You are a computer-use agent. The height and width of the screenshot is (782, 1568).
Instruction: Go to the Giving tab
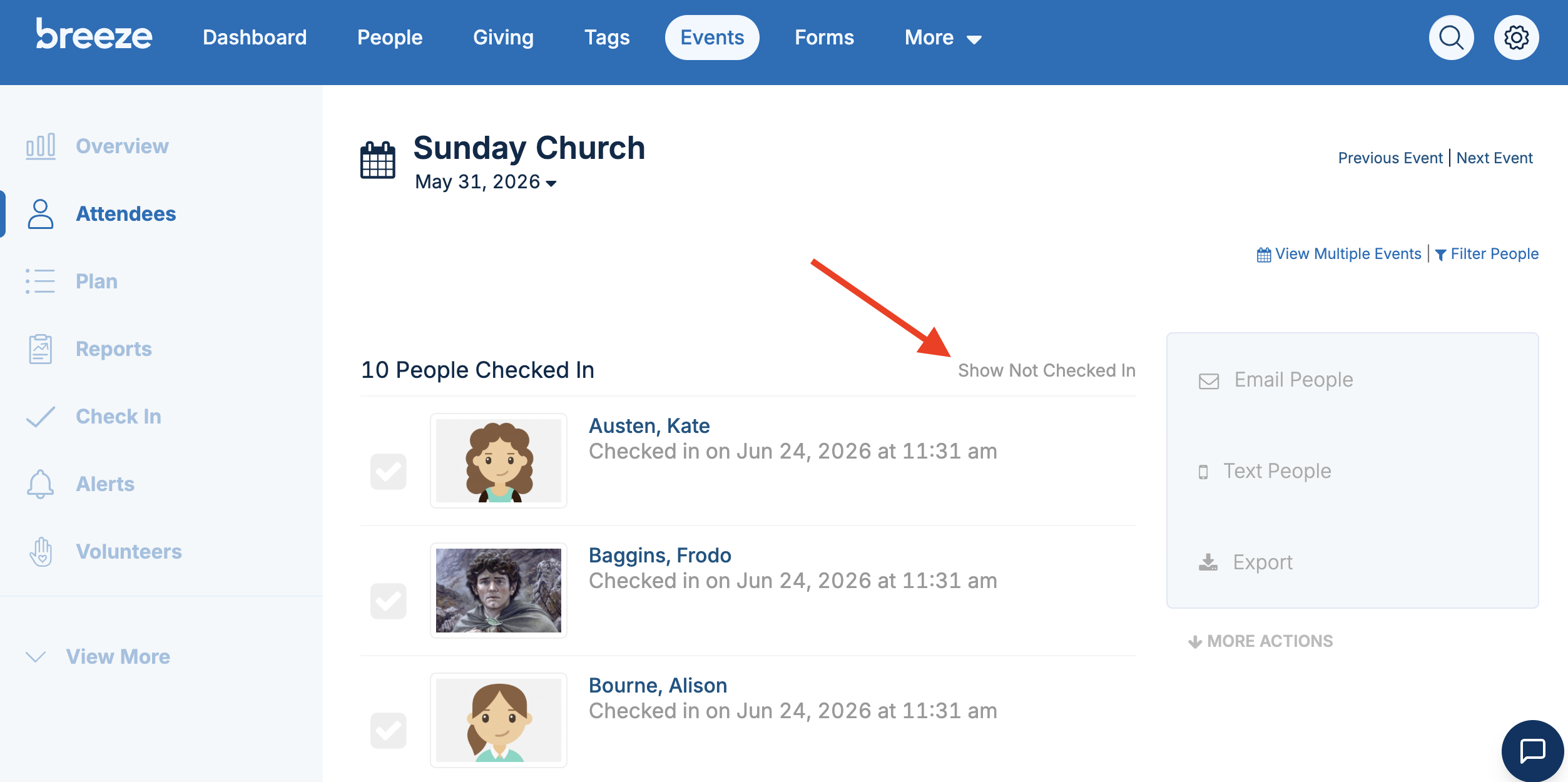tap(503, 38)
